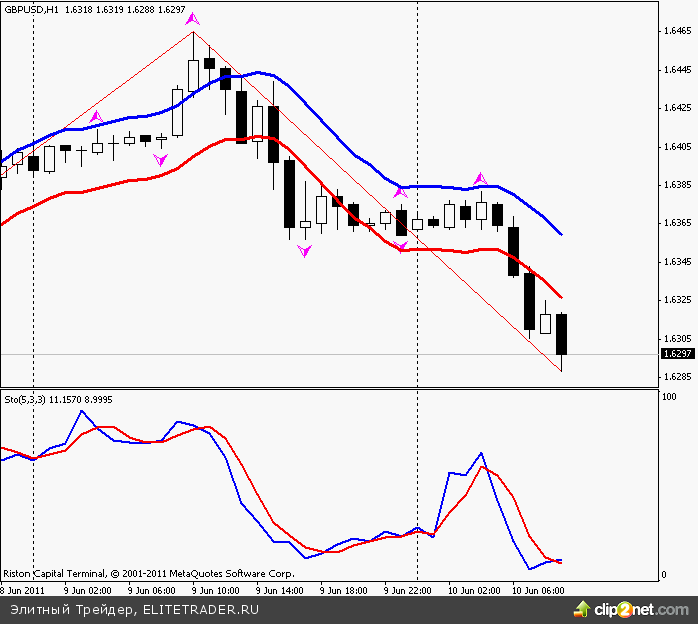Click the up fractal arrow near 10 Jun 02:00
The width and height of the screenshot is (698, 624).
coord(481,178)
